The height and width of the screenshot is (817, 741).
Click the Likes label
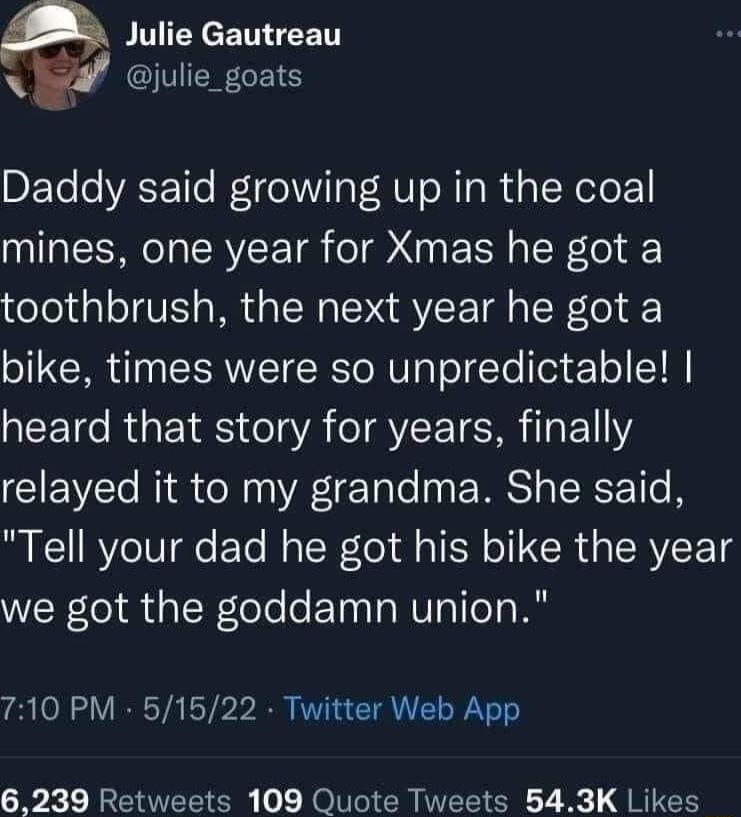click(665, 798)
